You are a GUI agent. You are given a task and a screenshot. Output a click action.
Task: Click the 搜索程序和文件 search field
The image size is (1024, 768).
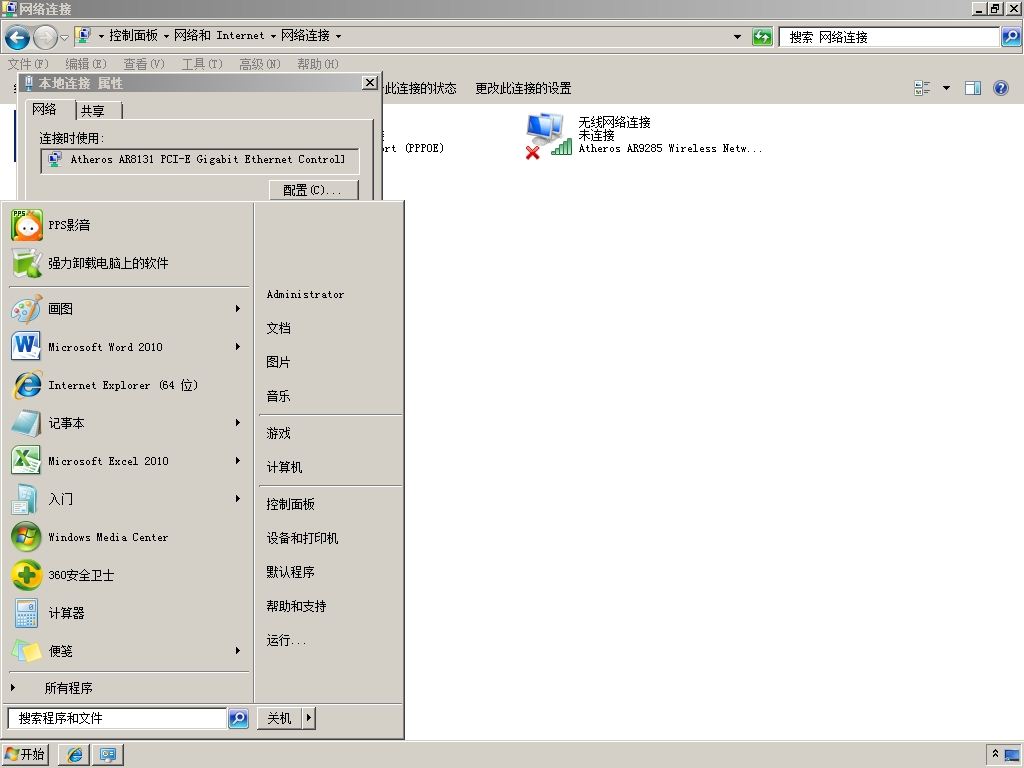click(x=118, y=718)
